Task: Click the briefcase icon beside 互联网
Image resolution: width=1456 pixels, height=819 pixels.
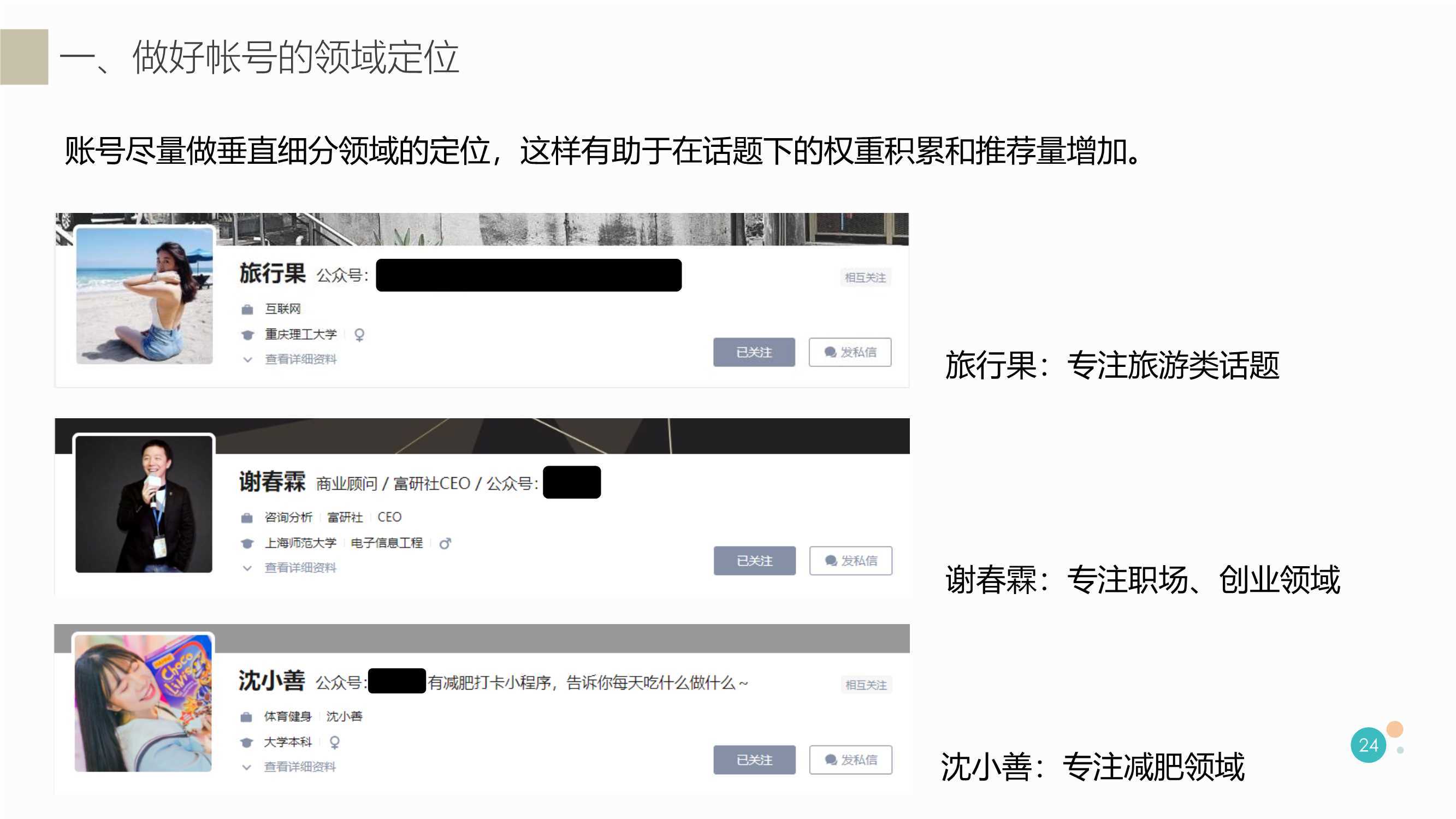Action: 247,309
